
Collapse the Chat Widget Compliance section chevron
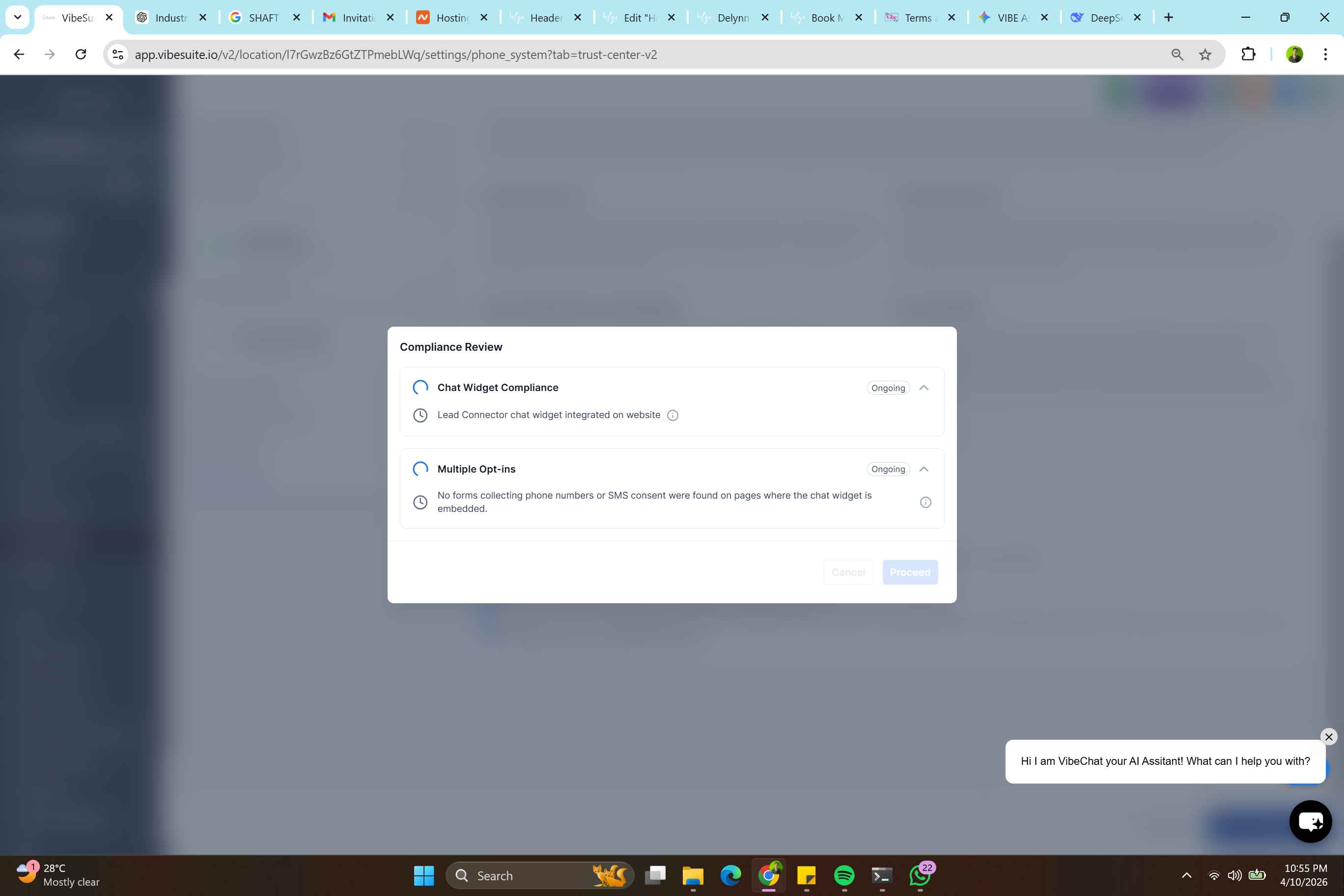(924, 388)
